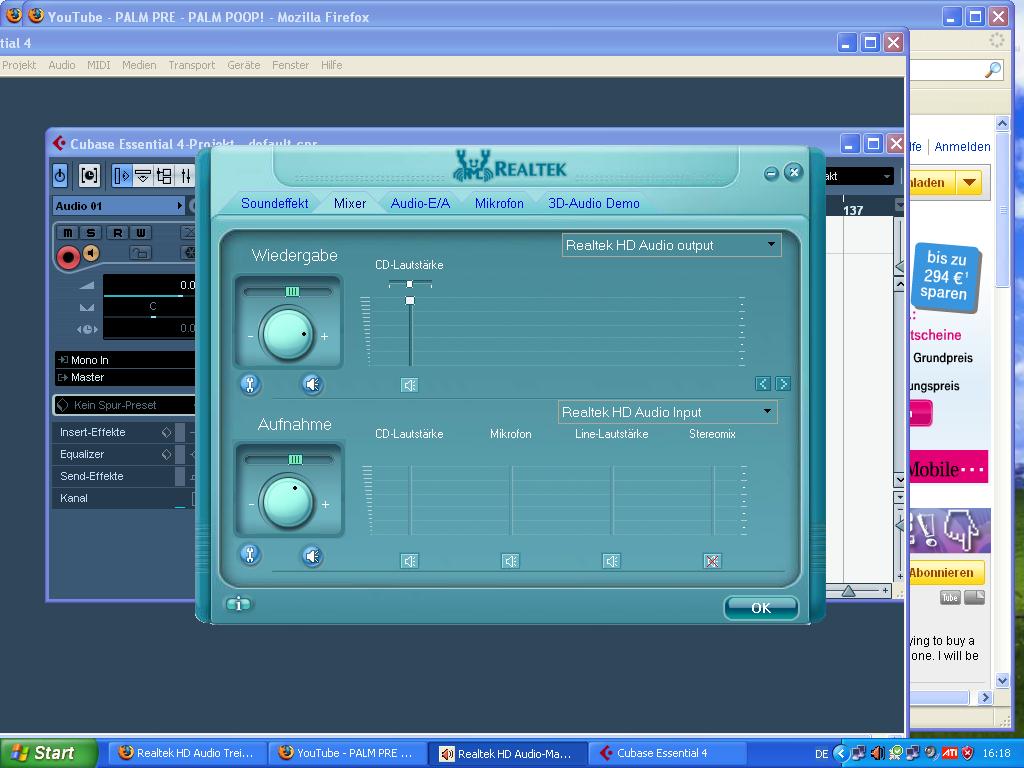Toggle the Cubase Inspector display icon
Viewport: 1024px width, 768px height.
tap(122, 176)
